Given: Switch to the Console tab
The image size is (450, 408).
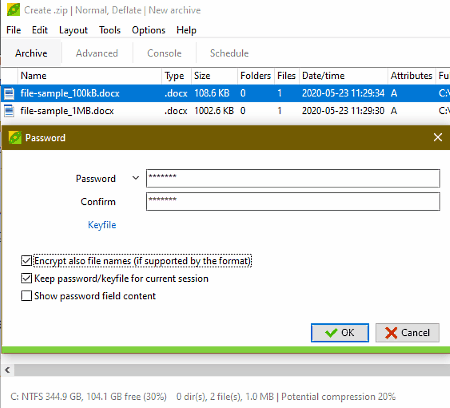Looking at the screenshot, I should (164, 53).
